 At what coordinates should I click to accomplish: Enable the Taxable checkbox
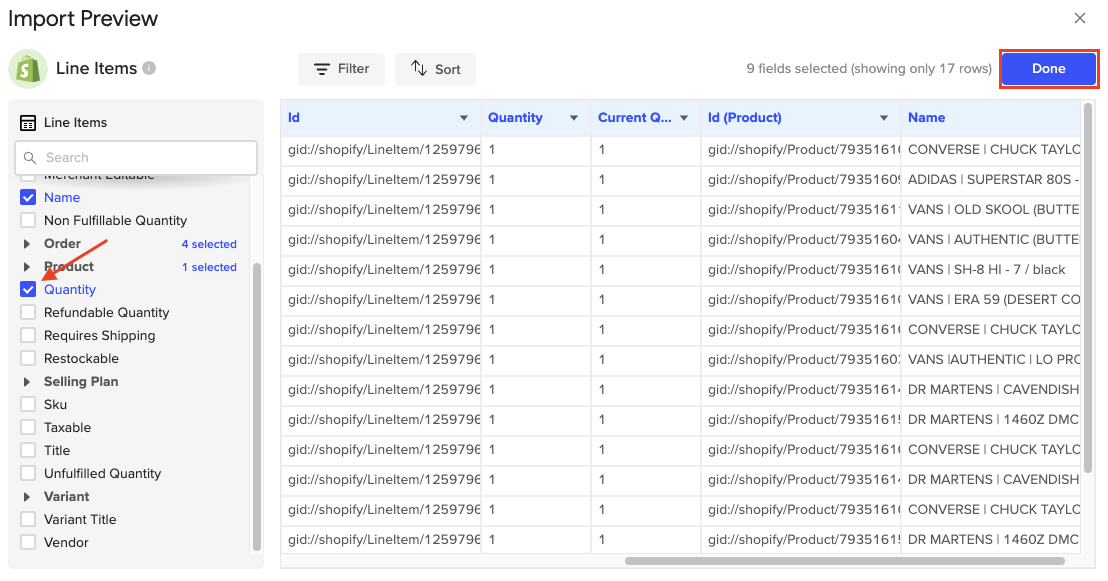(x=28, y=428)
